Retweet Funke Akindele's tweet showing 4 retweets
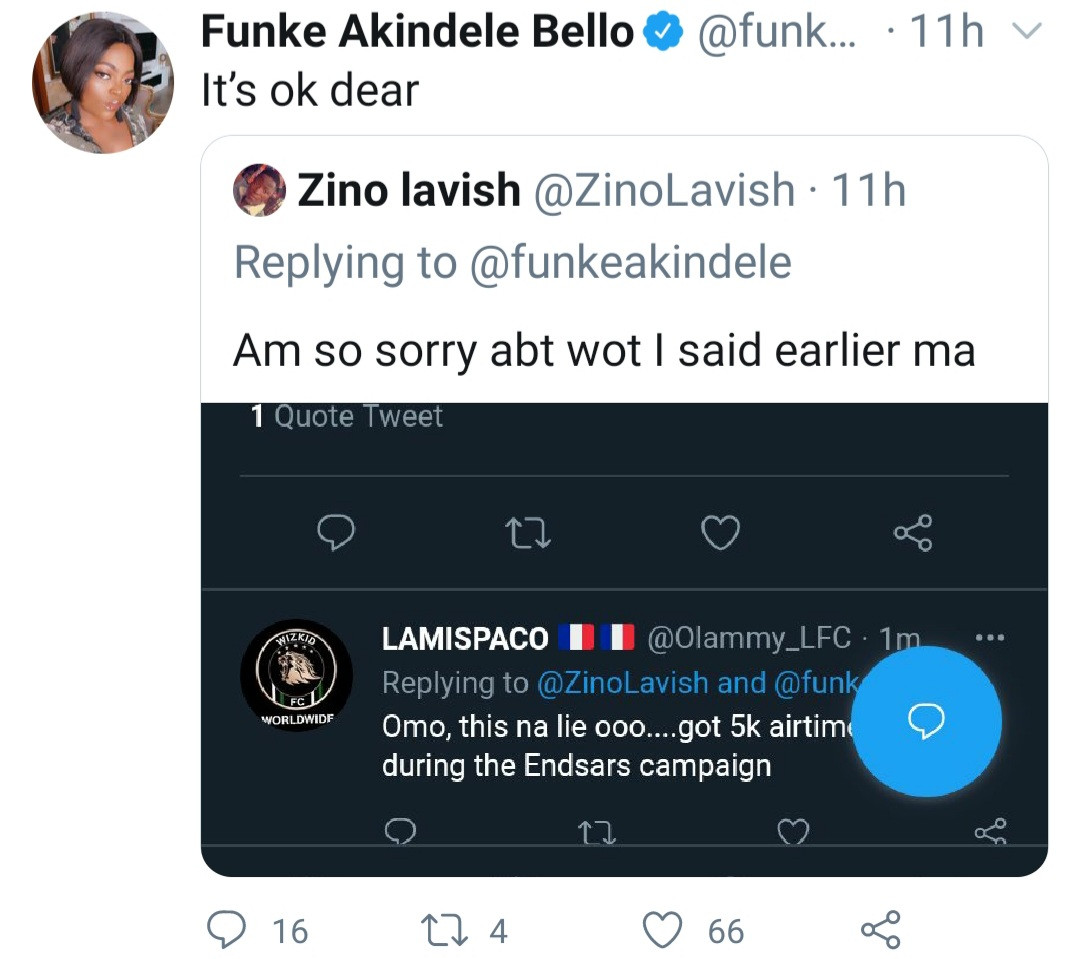1080x959 pixels. [x=441, y=930]
